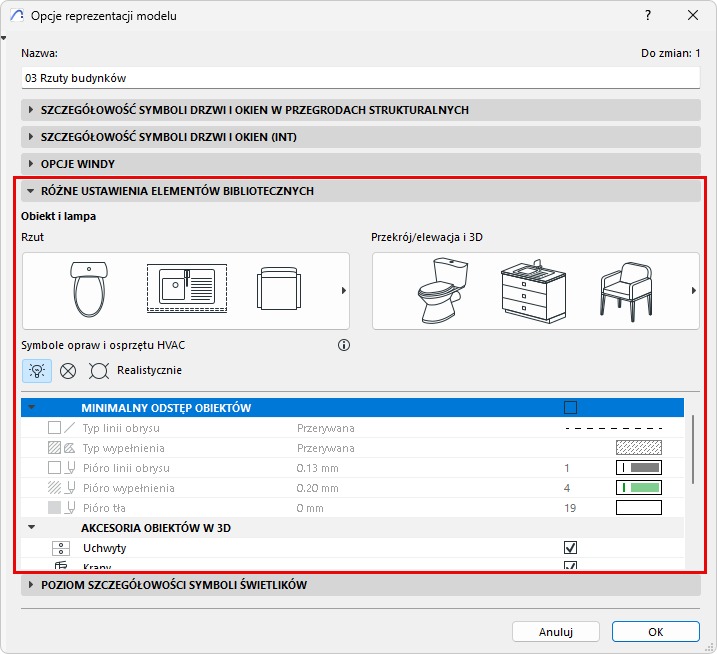Open the Rzut symbol options arrow

[x=344, y=290]
